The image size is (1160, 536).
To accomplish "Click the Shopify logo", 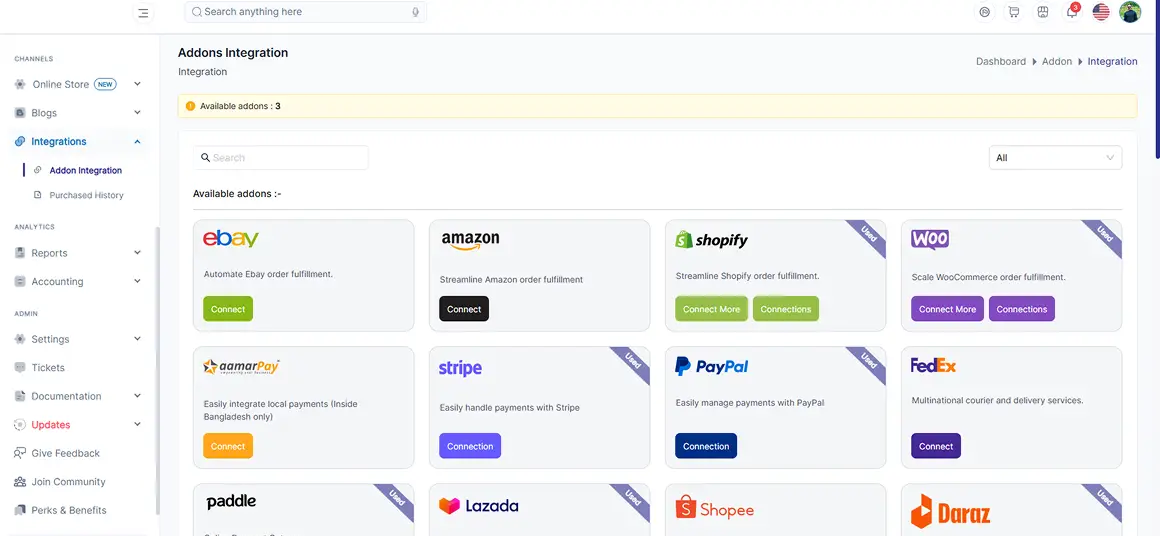I will [x=712, y=240].
